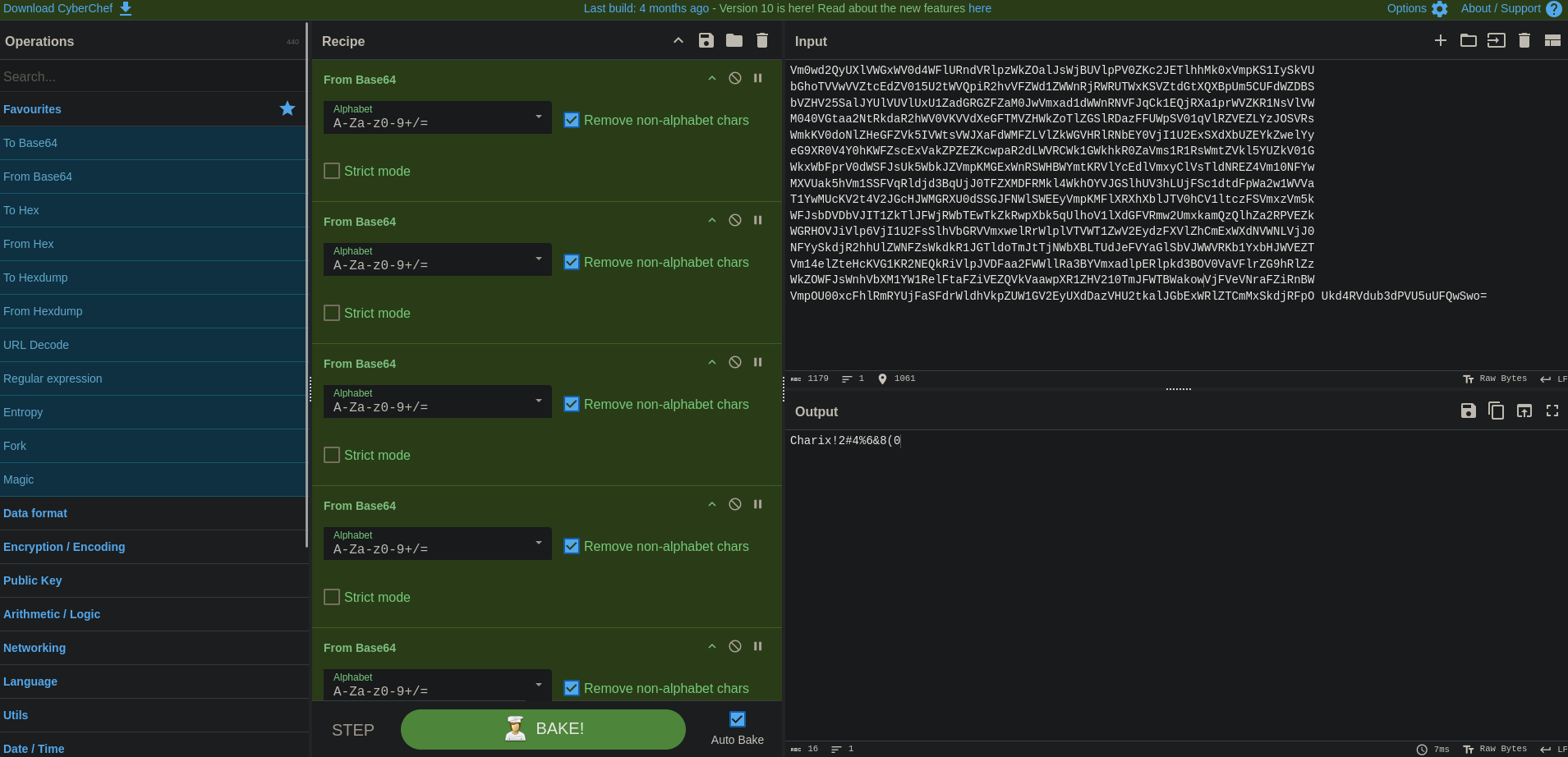
Task: Maximise the output pane
Action: 1552,411
